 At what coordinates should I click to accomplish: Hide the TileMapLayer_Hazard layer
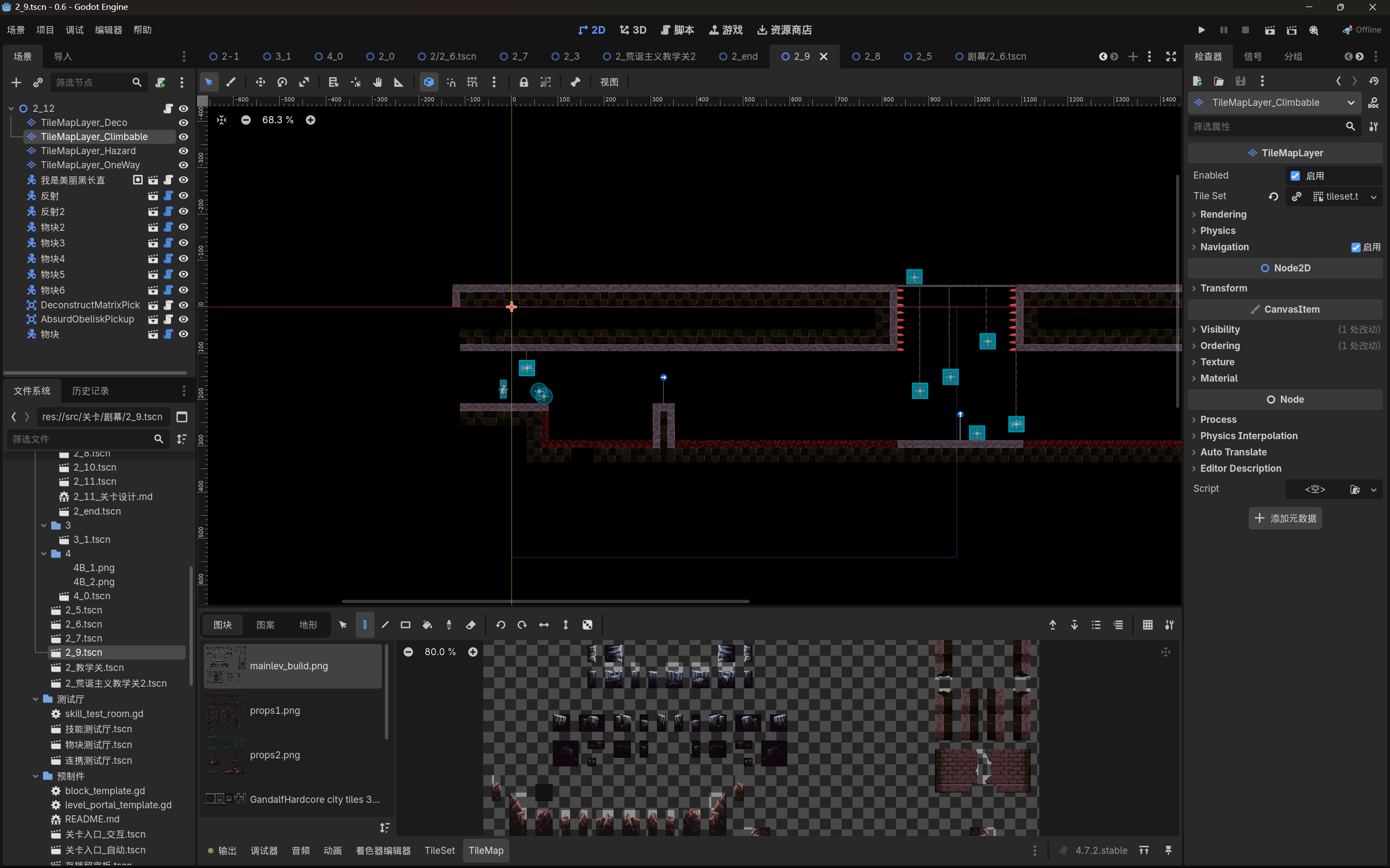click(183, 150)
